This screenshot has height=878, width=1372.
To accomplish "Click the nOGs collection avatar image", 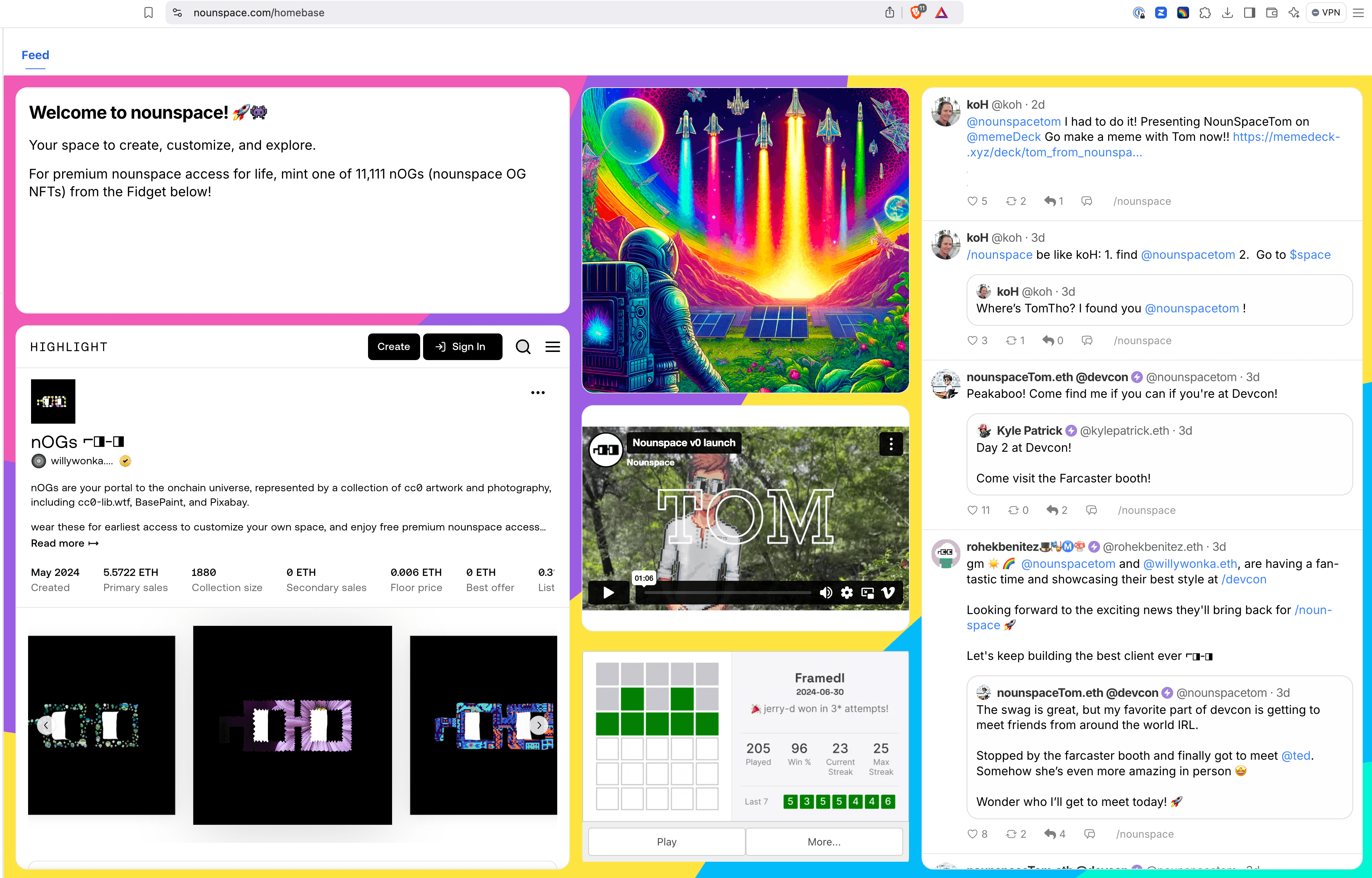I will pyautogui.click(x=53, y=401).
